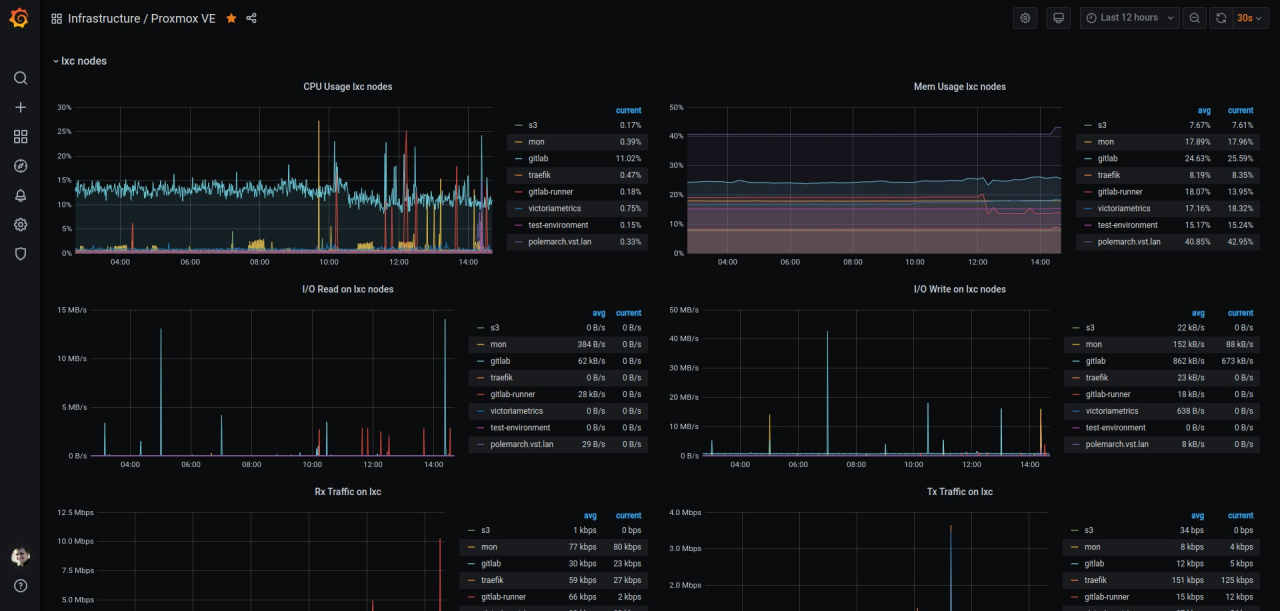Image resolution: width=1280 pixels, height=611 pixels.
Task: Star the Proxmox VE dashboard
Action: point(231,18)
